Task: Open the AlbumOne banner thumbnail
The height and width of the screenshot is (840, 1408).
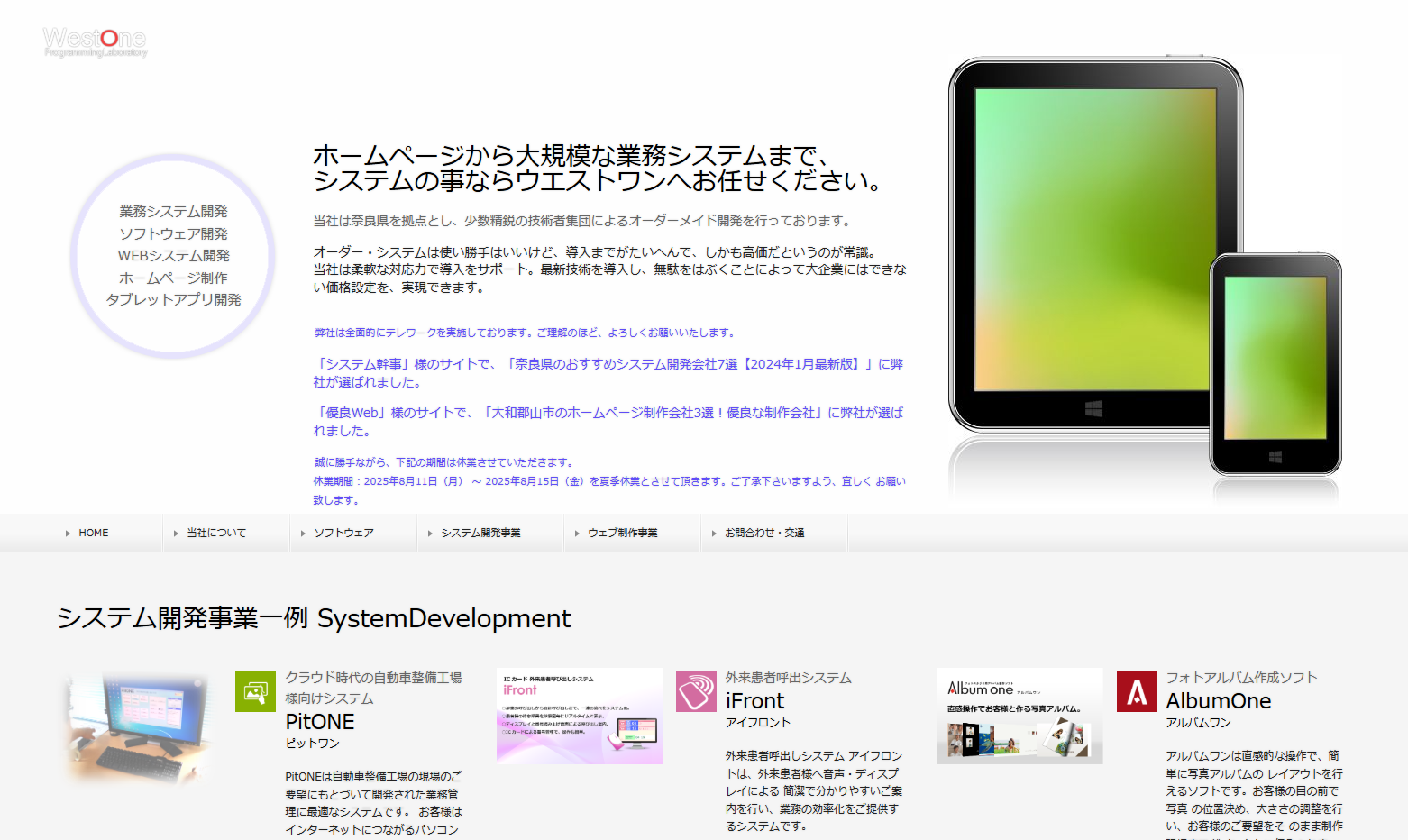Action: pyautogui.click(x=1019, y=716)
